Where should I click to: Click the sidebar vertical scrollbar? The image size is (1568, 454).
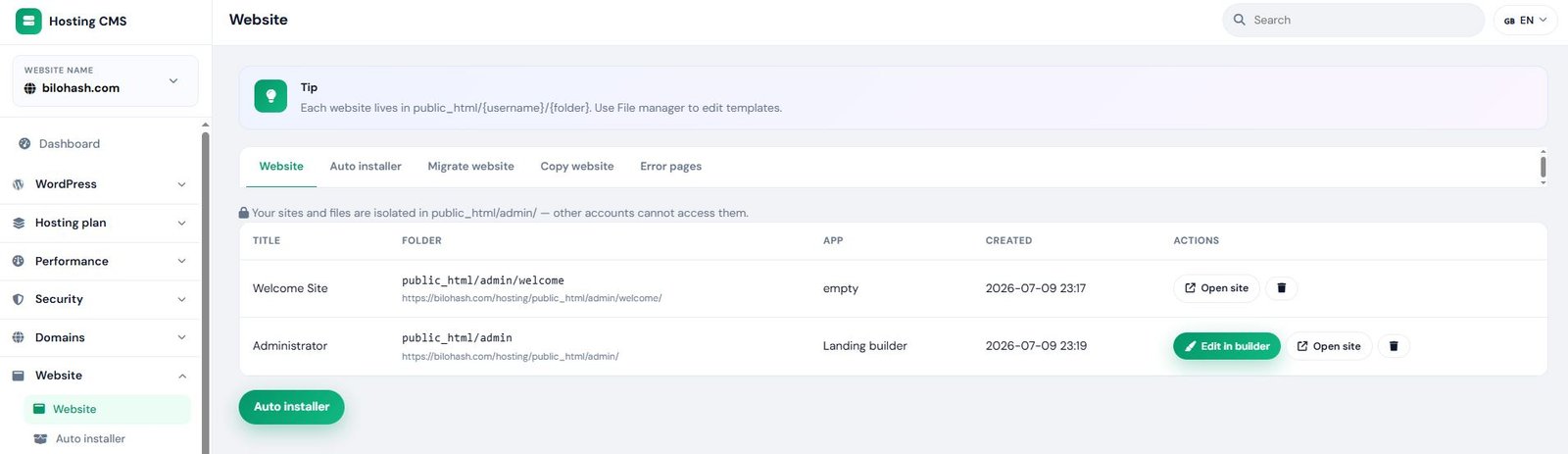click(206, 289)
